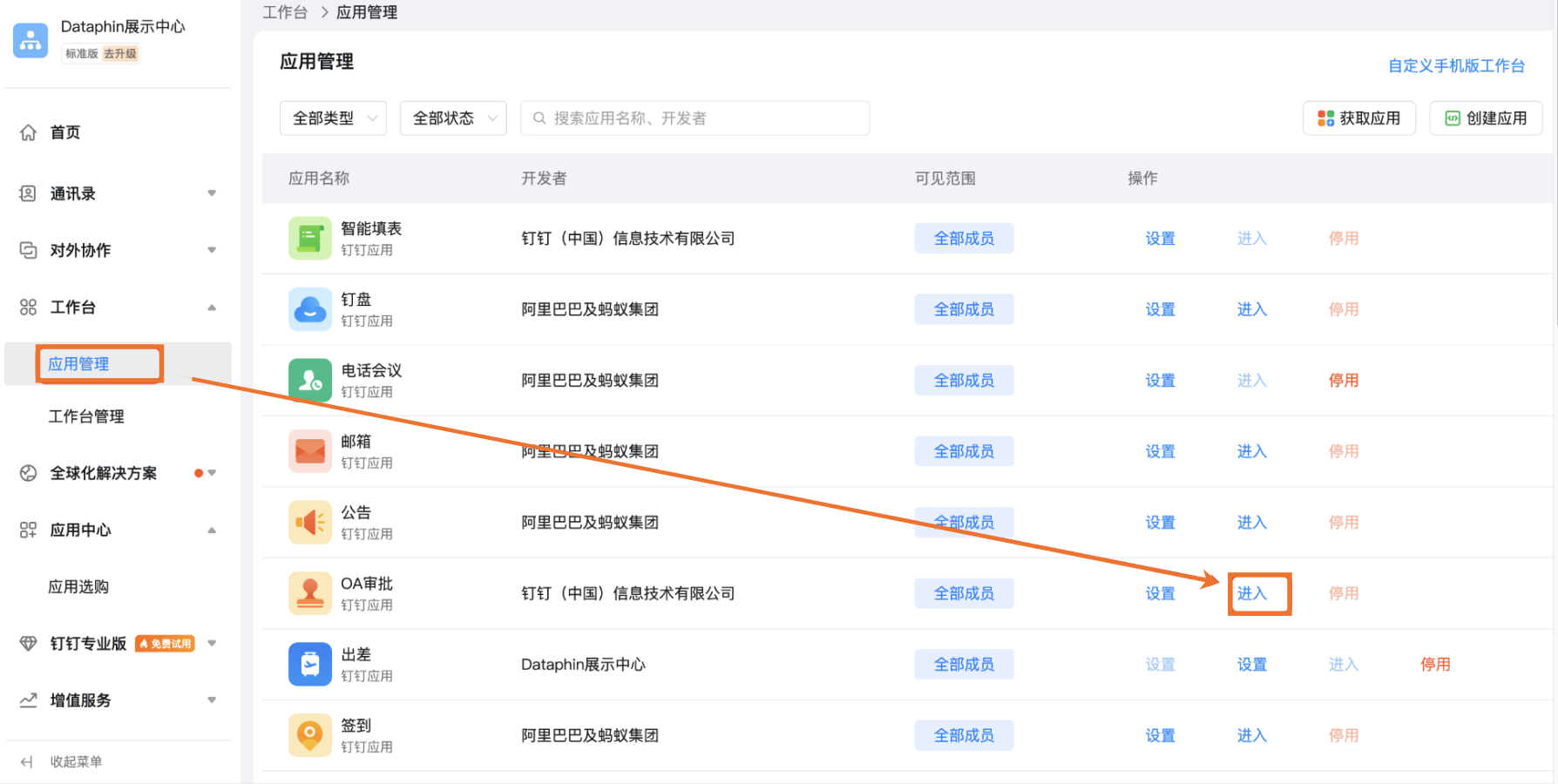The height and width of the screenshot is (784, 1558).
Task: Click 全部成员 for 钉盘
Action: click(964, 309)
